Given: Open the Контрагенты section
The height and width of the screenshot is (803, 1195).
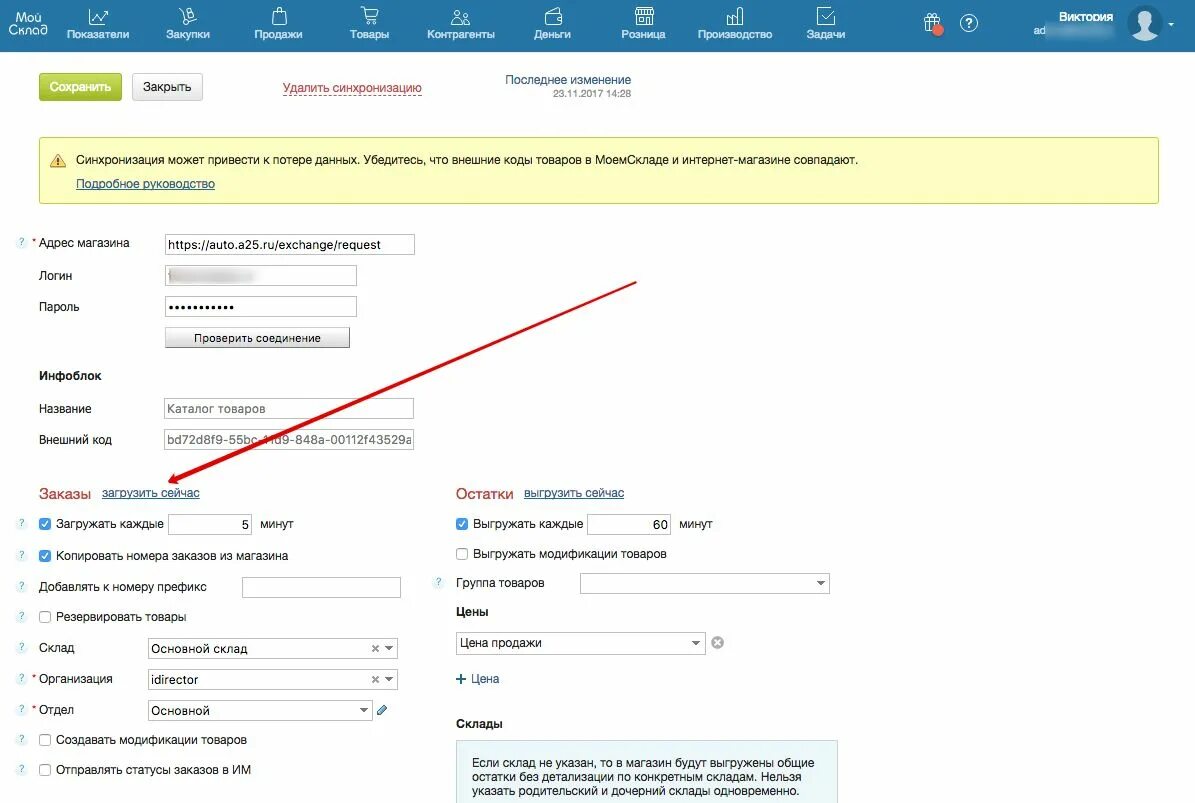Looking at the screenshot, I should pos(460,24).
